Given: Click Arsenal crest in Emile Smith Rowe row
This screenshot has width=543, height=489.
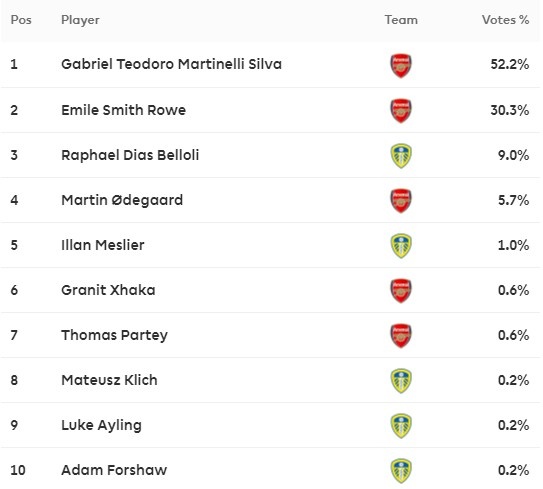Looking at the screenshot, I should (x=401, y=110).
